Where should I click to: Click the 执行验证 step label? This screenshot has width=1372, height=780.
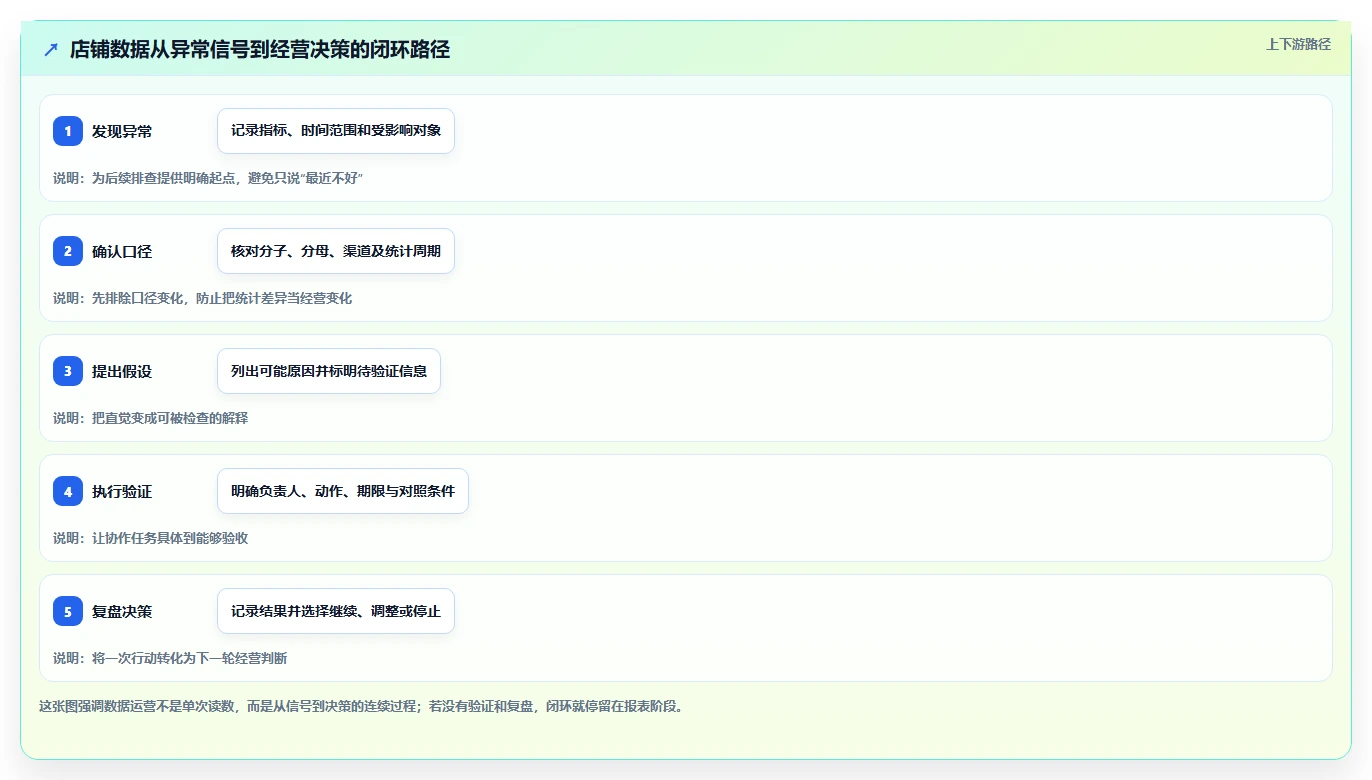(x=122, y=491)
